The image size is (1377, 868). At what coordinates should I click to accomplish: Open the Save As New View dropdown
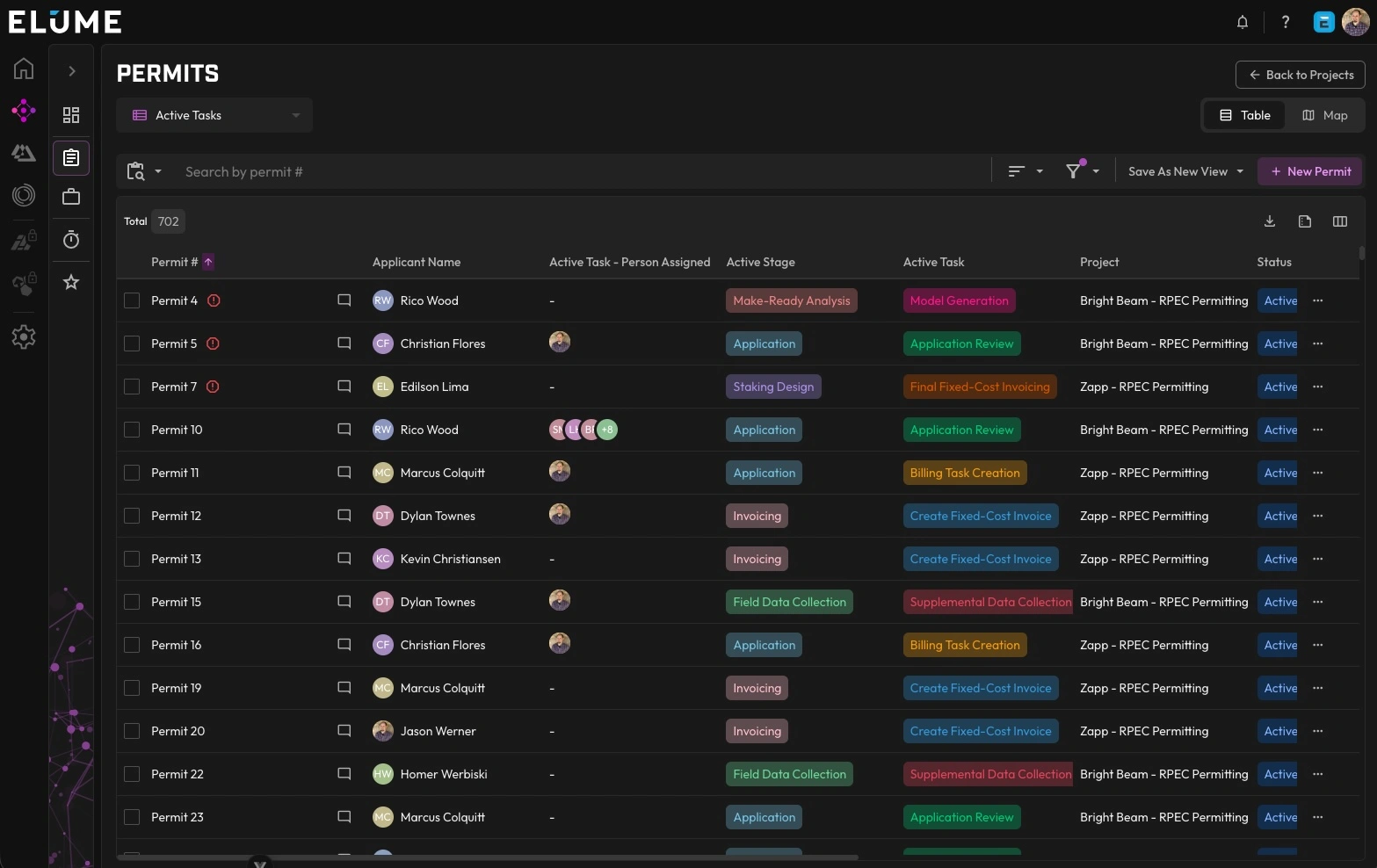pyautogui.click(x=1185, y=171)
